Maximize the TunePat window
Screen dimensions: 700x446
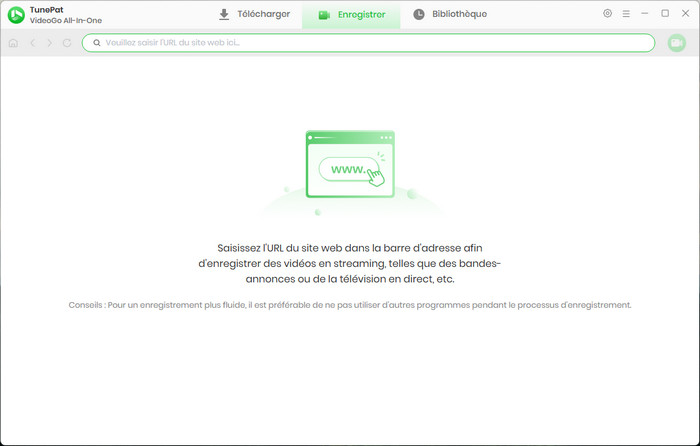[665, 13]
